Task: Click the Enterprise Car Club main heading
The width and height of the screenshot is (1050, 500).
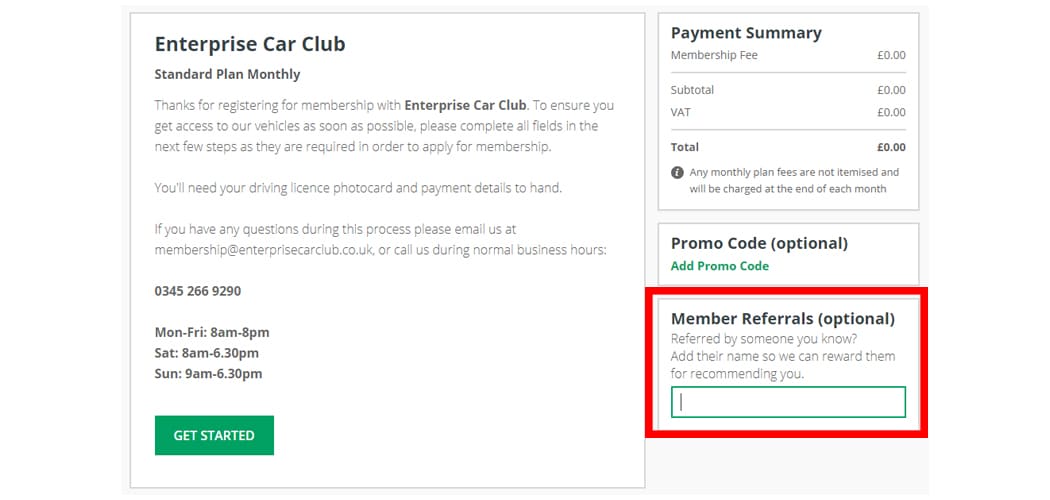Action: (250, 44)
